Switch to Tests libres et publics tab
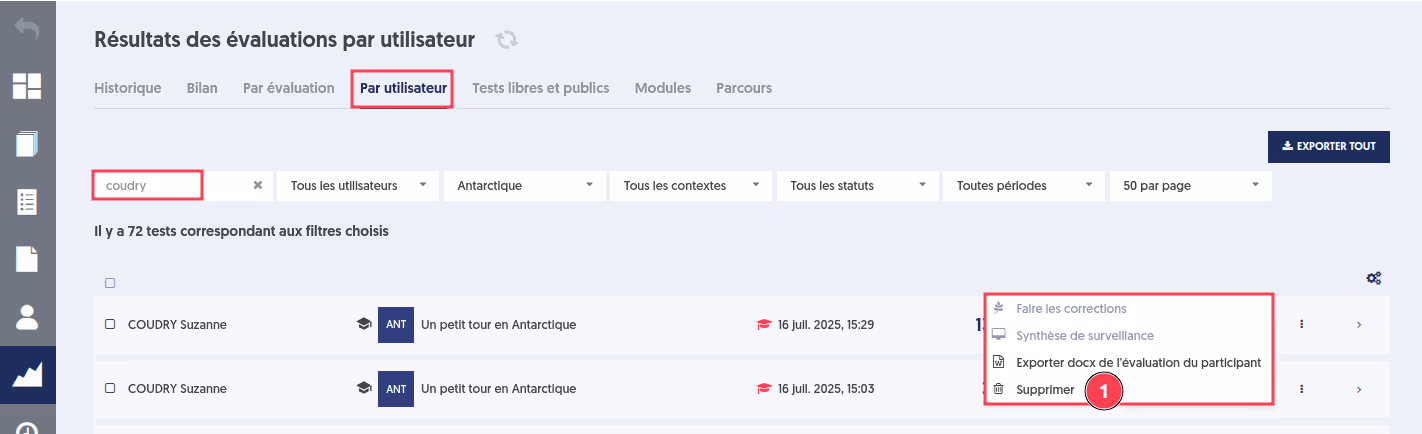The image size is (1422, 434). [541, 88]
